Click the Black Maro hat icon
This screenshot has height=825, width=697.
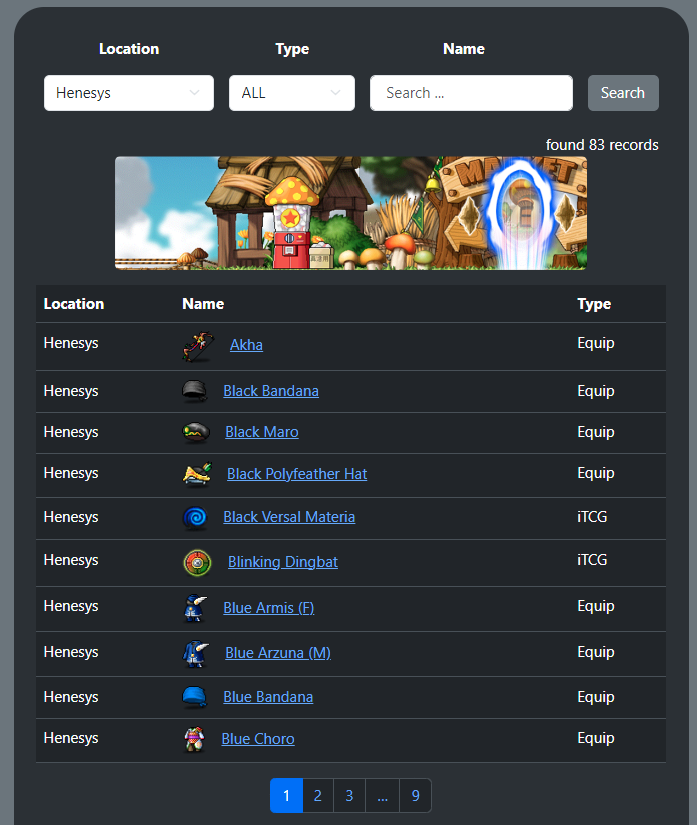point(196,432)
